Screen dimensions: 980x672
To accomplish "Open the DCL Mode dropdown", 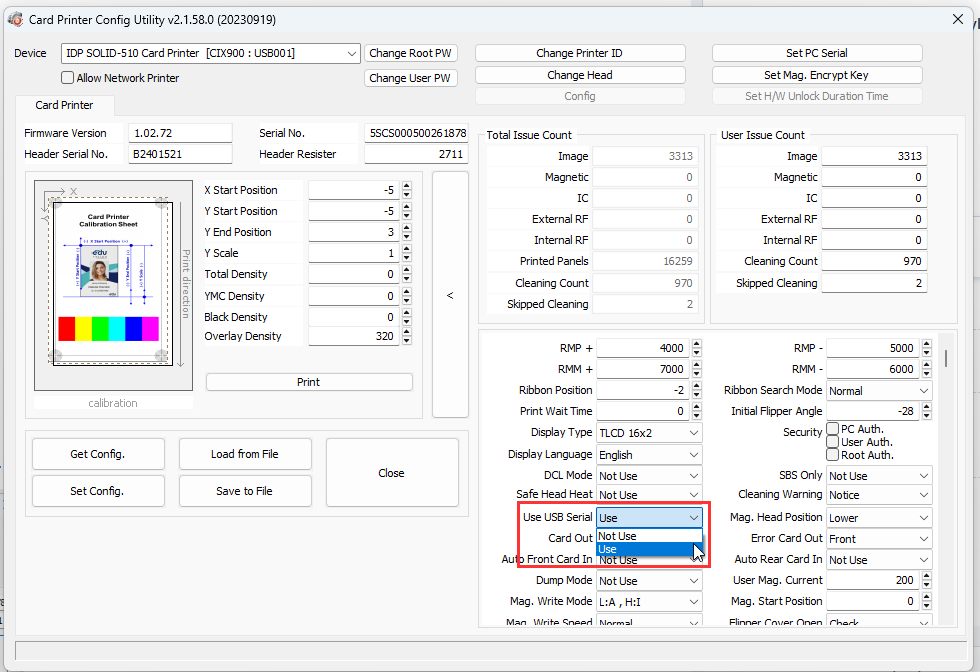I will click(649, 476).
